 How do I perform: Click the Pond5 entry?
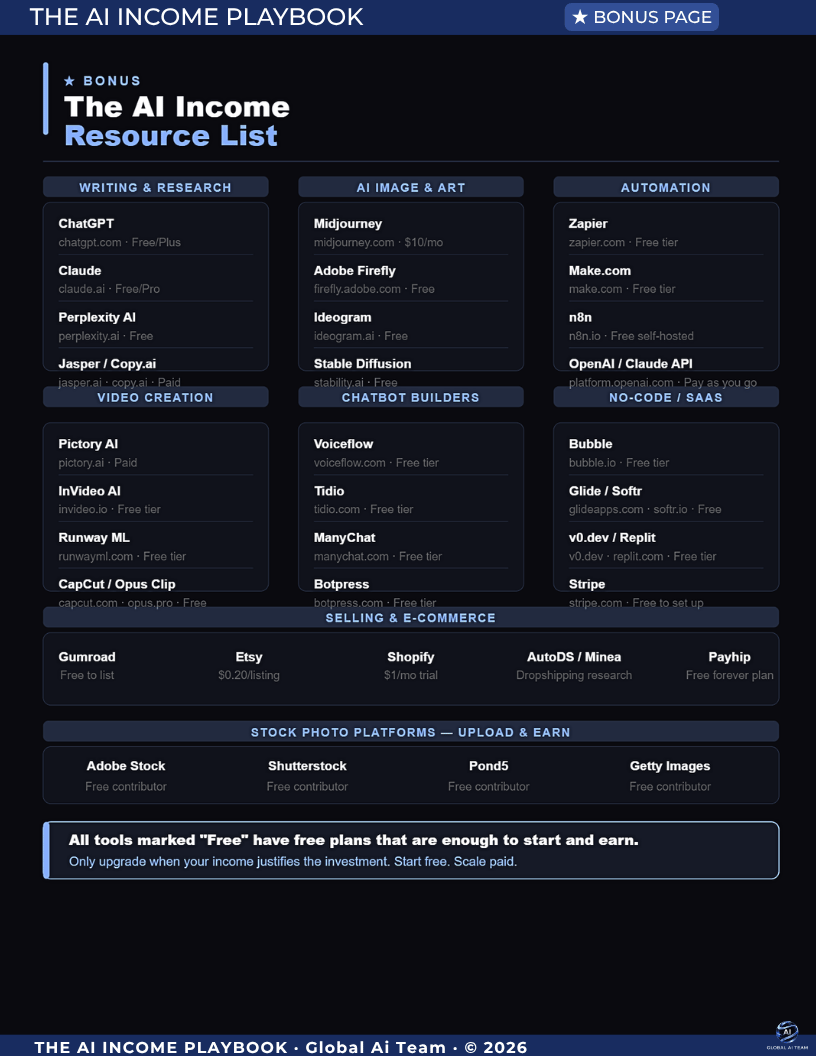click(x=489, y=766)
